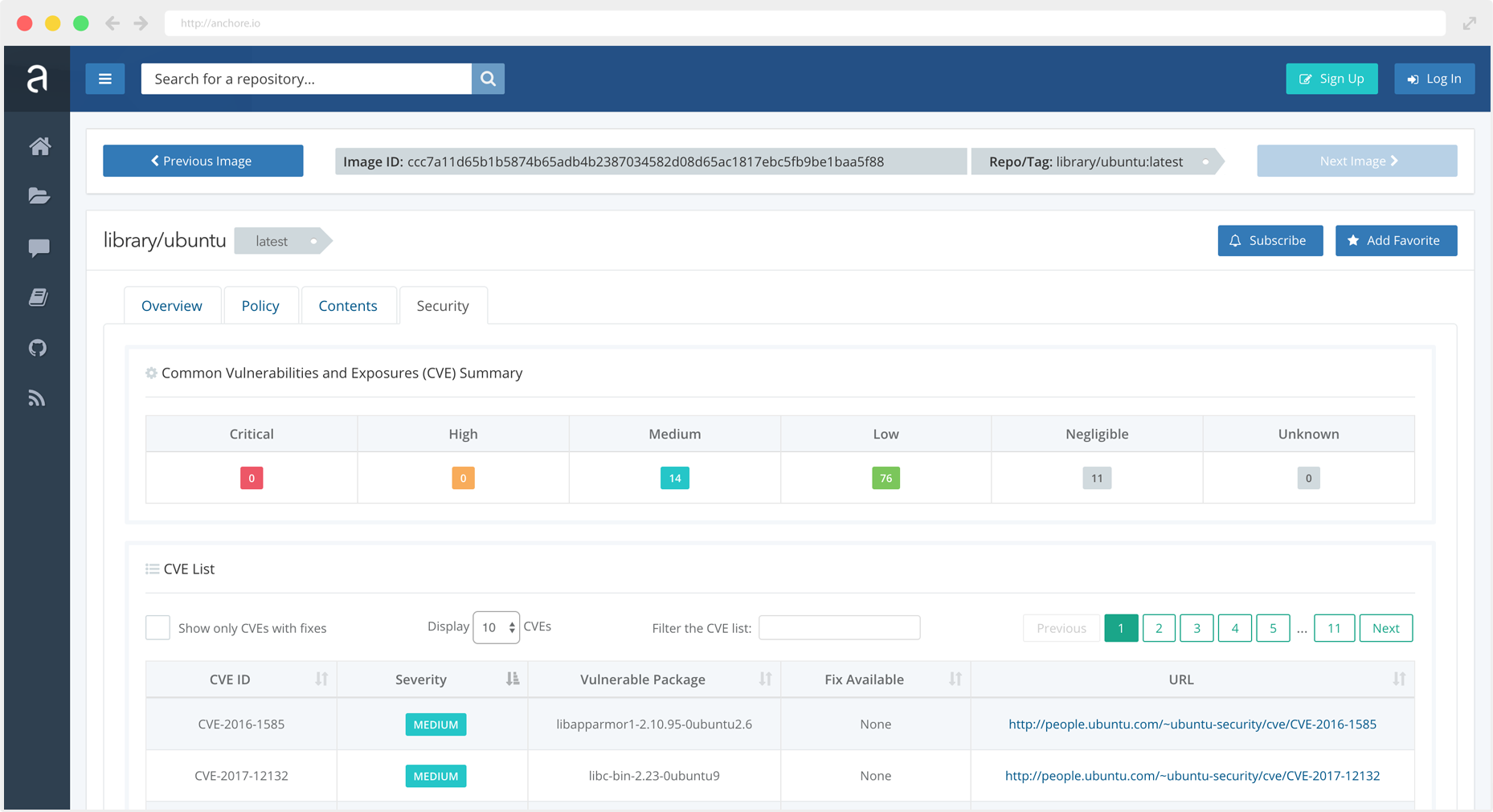Click the Unknown count badge
This screenshot has height=812, width=1493.
(1308, 478)
